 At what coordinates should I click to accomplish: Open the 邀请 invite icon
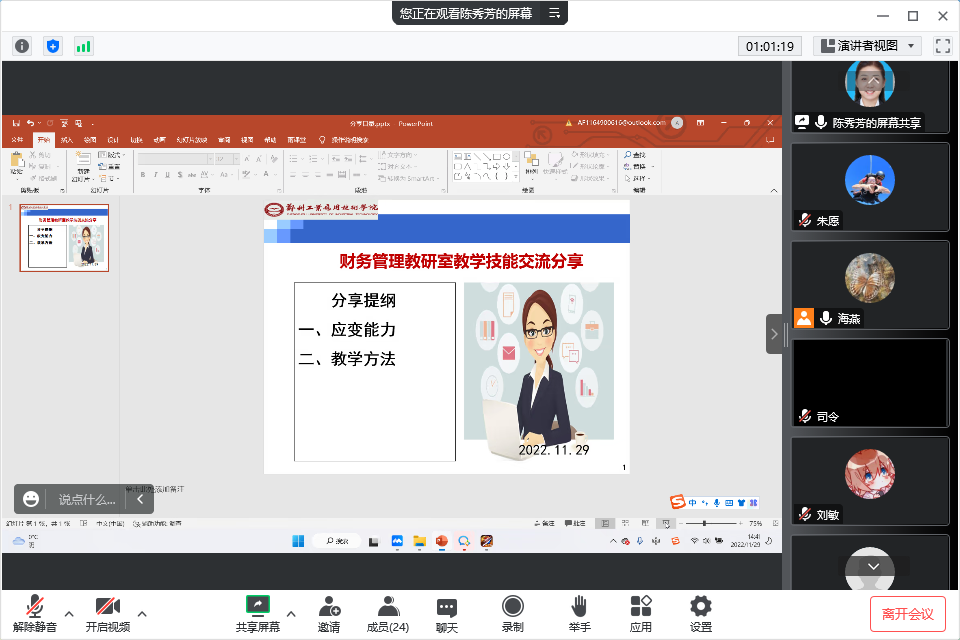[329, 613]
